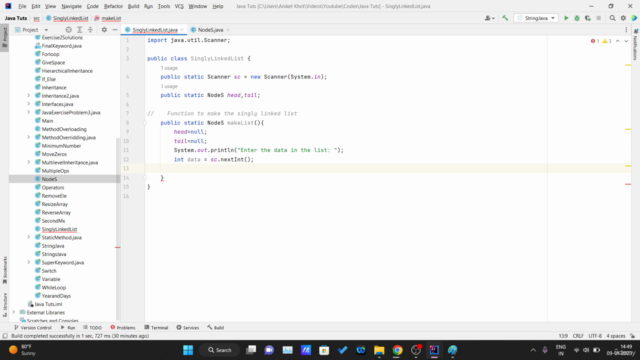Open Version Control tool window

coord(33,327)
